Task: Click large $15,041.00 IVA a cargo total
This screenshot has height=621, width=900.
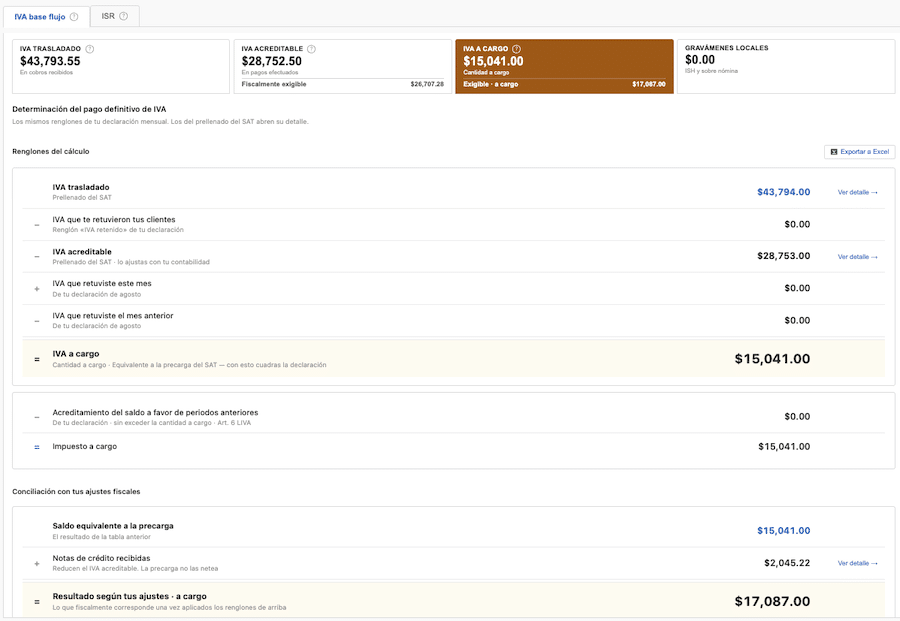Action: pos(772,359)
